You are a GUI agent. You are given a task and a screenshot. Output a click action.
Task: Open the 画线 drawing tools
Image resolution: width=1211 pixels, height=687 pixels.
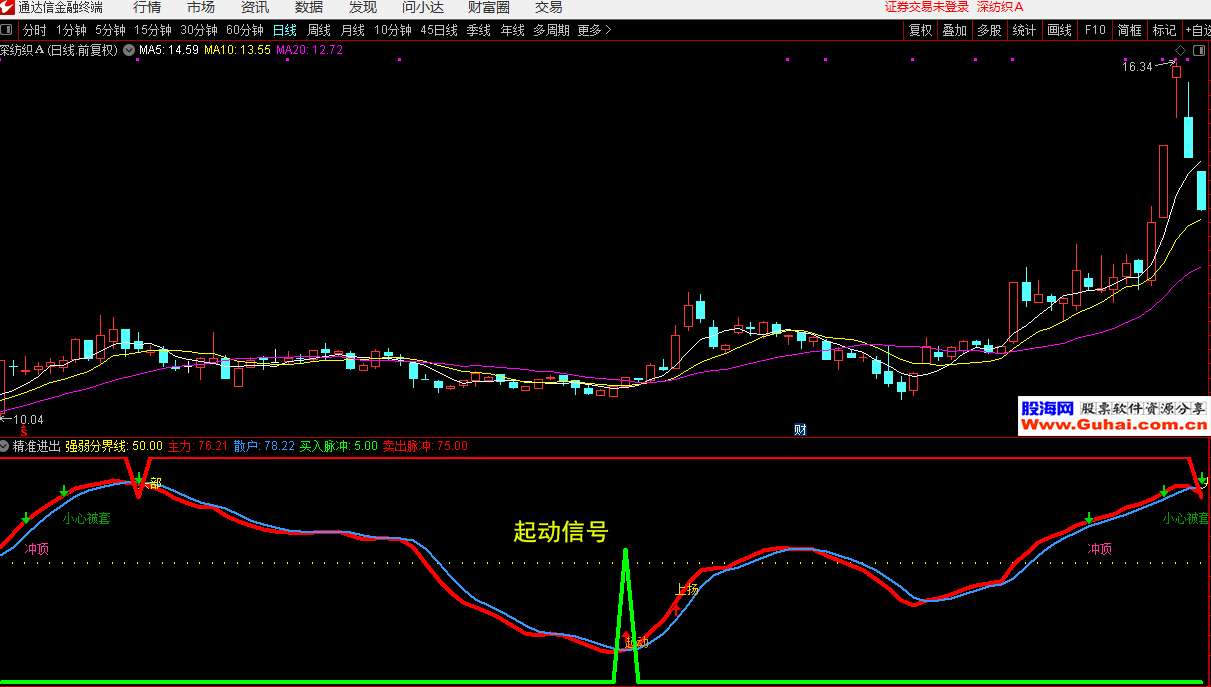(x=1059, y=30)
